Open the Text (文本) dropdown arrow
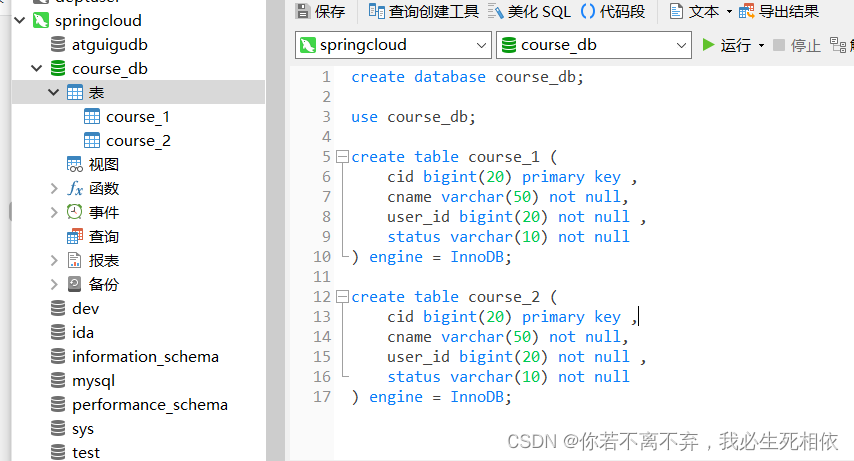854x461 pixels. pos(729,11)
